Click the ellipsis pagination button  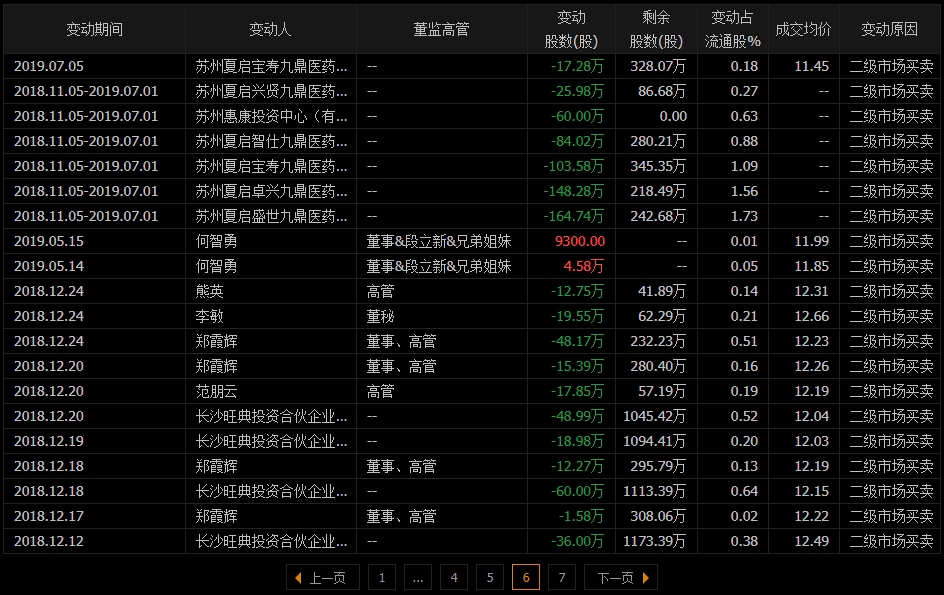coord(418,578)
